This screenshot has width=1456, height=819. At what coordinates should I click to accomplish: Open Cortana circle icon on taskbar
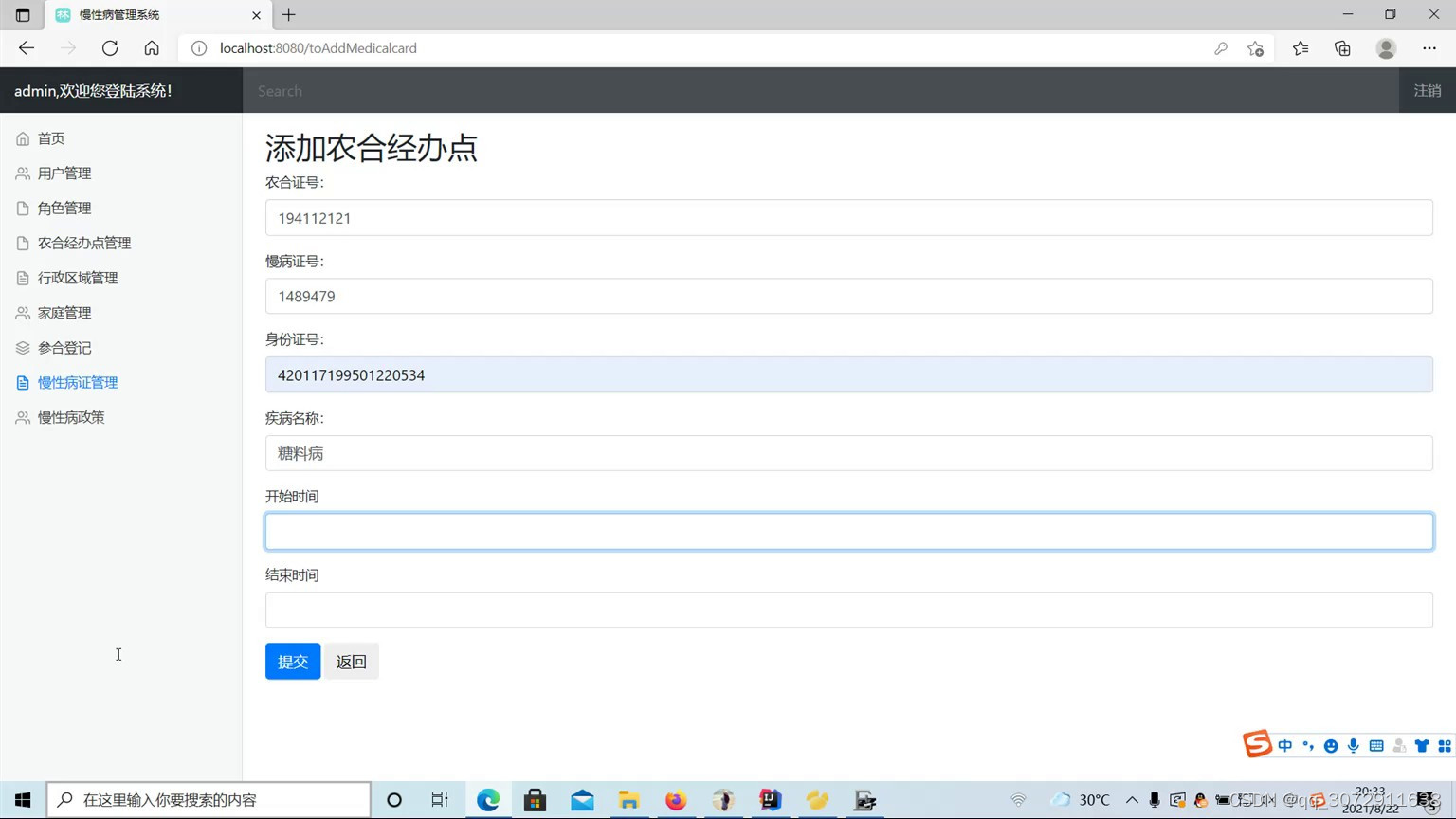coord(394,800)
